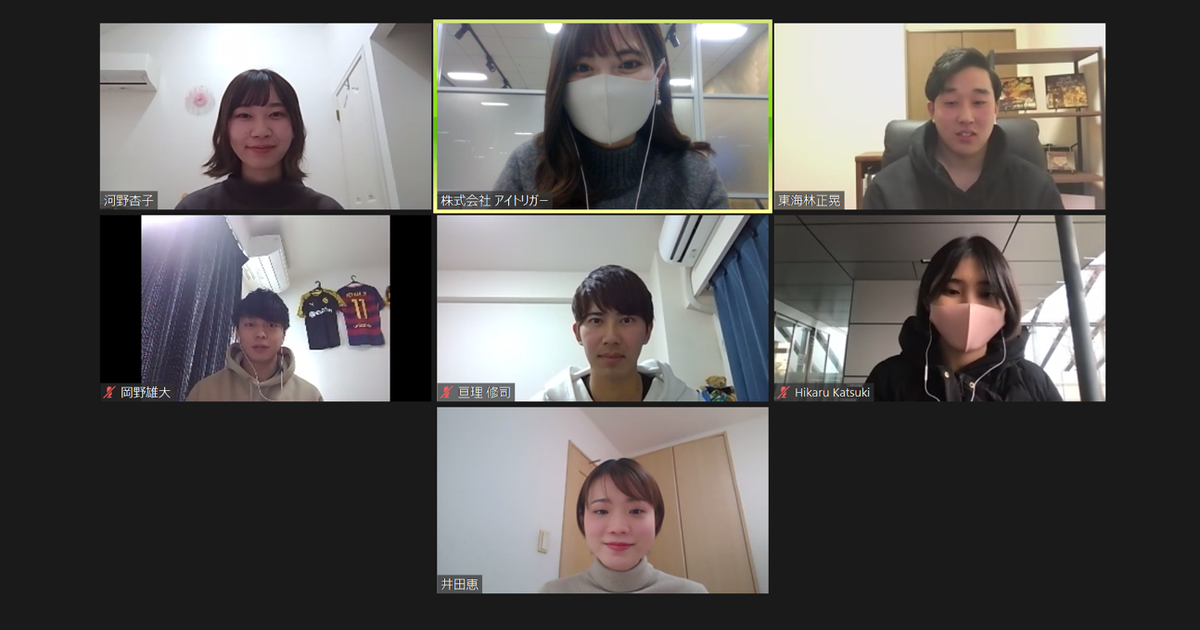Open 岡野雄大's video tile

click(x=265, y=308)
